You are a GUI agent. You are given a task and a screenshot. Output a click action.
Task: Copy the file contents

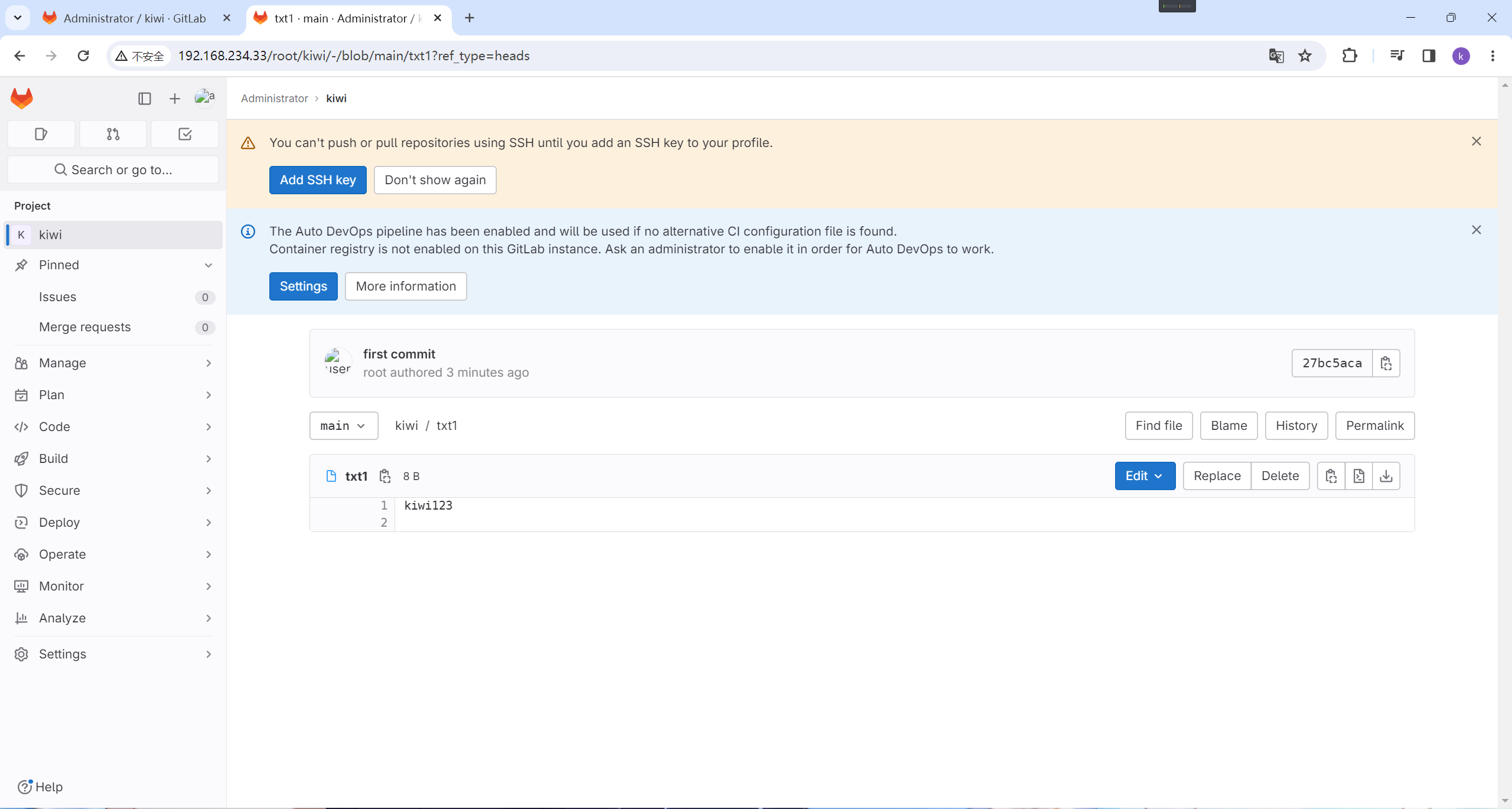point(1331,476)
